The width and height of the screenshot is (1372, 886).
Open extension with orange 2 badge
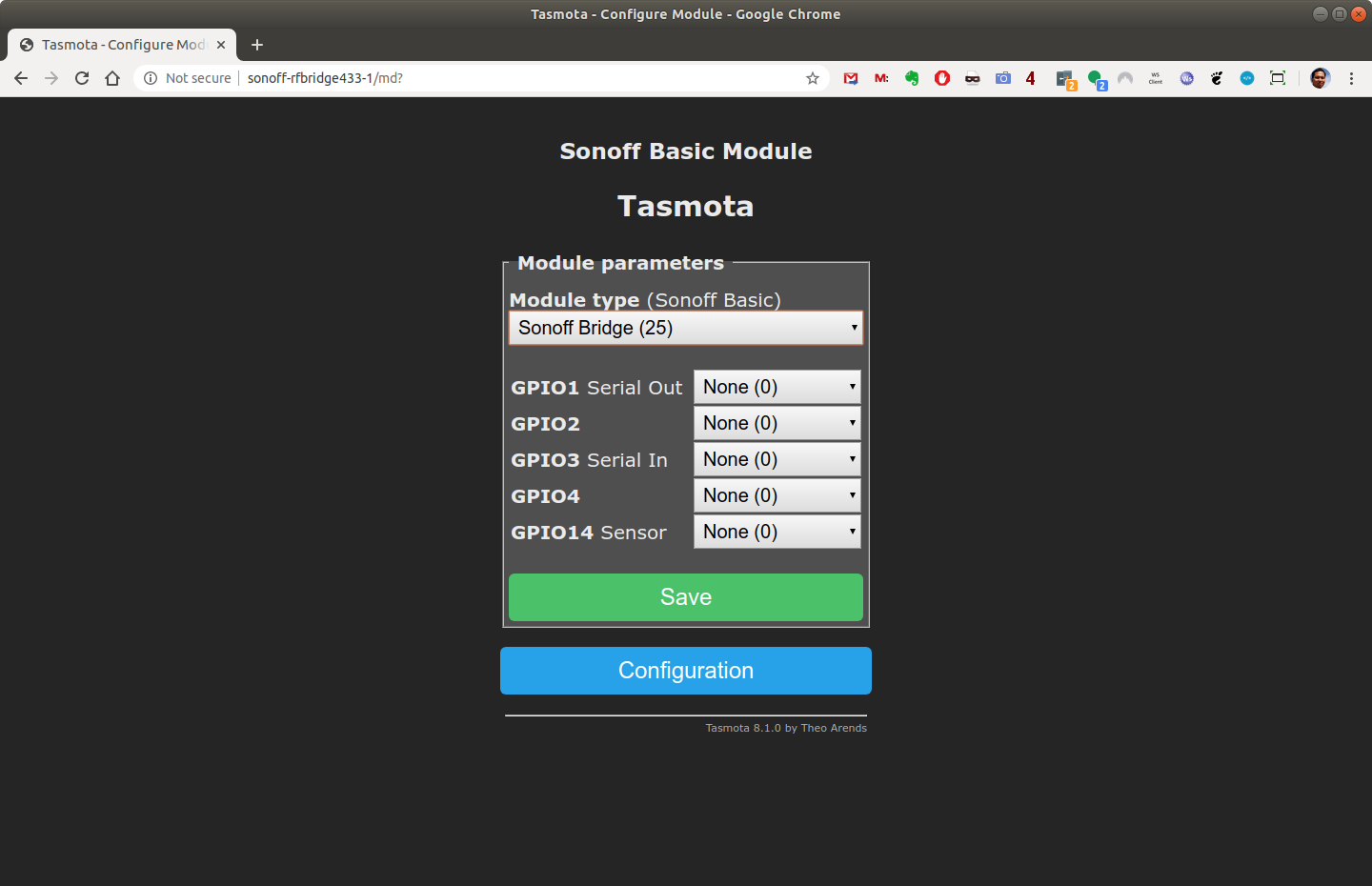tap(1065, 80)
